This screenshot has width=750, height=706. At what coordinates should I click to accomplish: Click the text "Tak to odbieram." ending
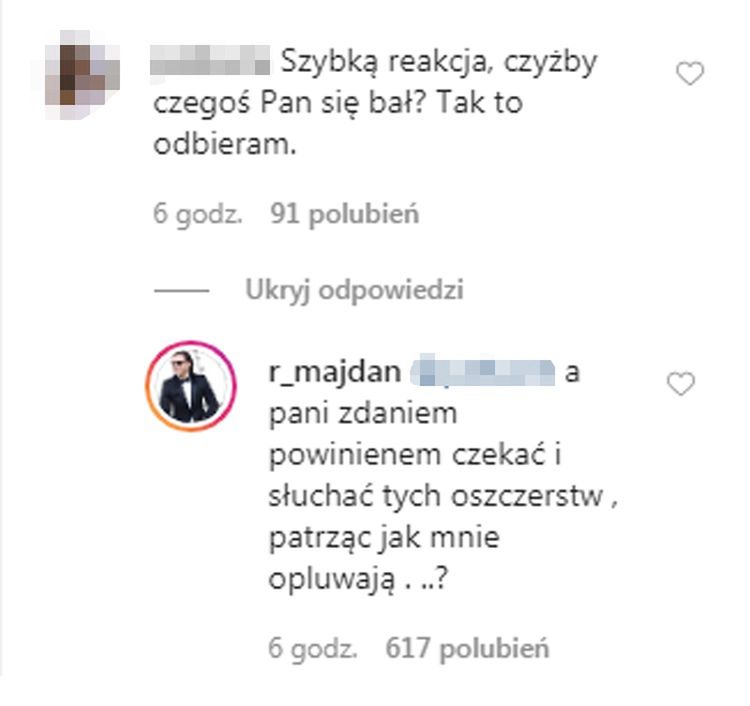coord(337,123)
